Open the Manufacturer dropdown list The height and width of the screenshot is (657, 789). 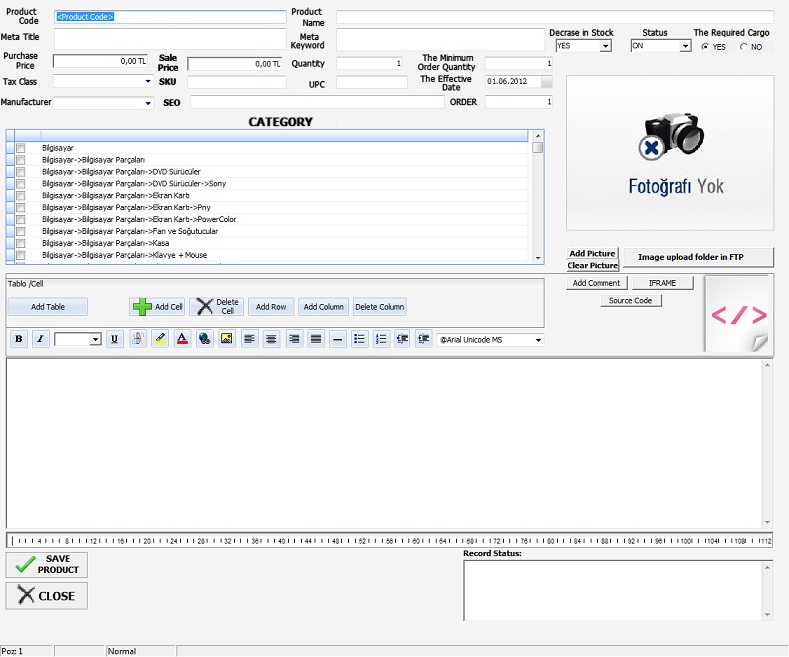pyautogui.click(x=148, y=102)
